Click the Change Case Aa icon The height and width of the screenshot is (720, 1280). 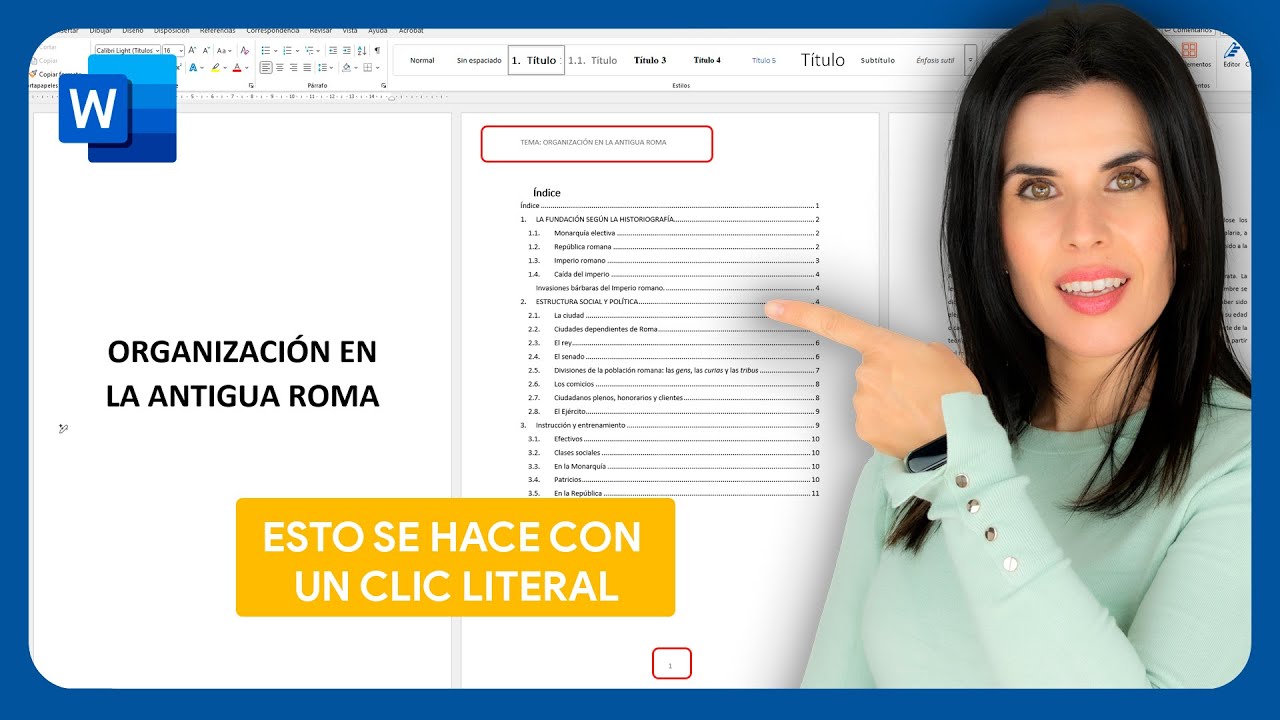coord(223,50)
